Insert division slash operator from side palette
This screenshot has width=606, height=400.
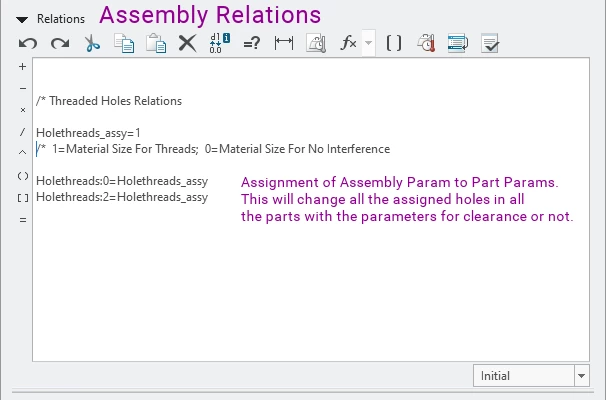22,132
